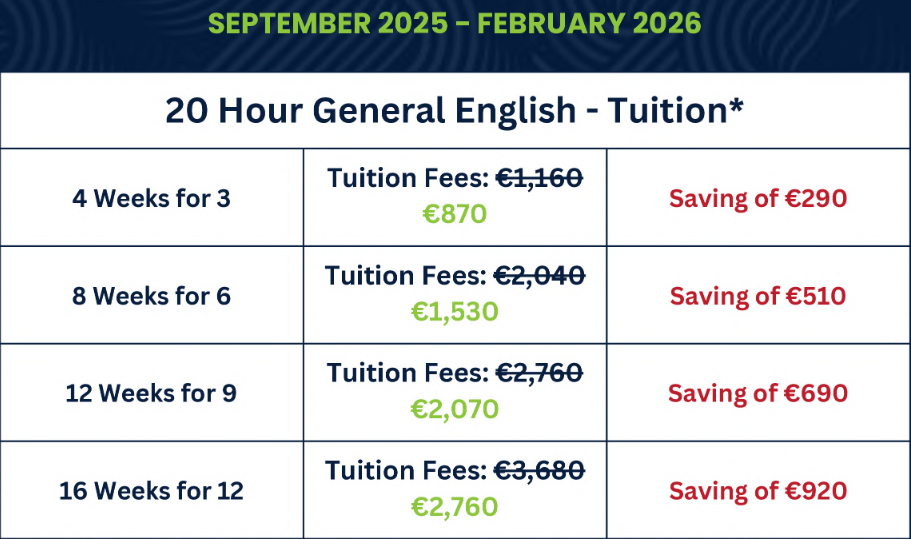
Task: Choose the 16 Weeks for 12 row
Action: pos(151,491)
